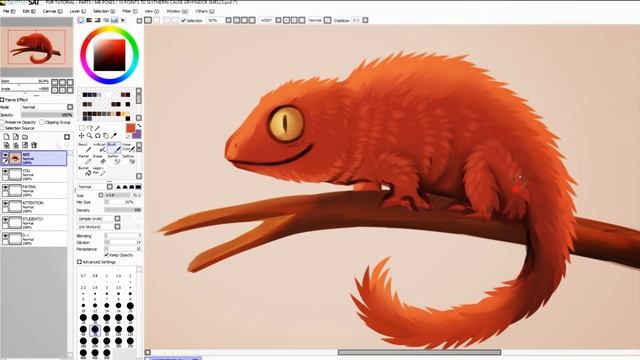The width and height of the screenshot is (640, 360).
Task: Toggle visibility of the top selected layer
Action: coord(5,156)
